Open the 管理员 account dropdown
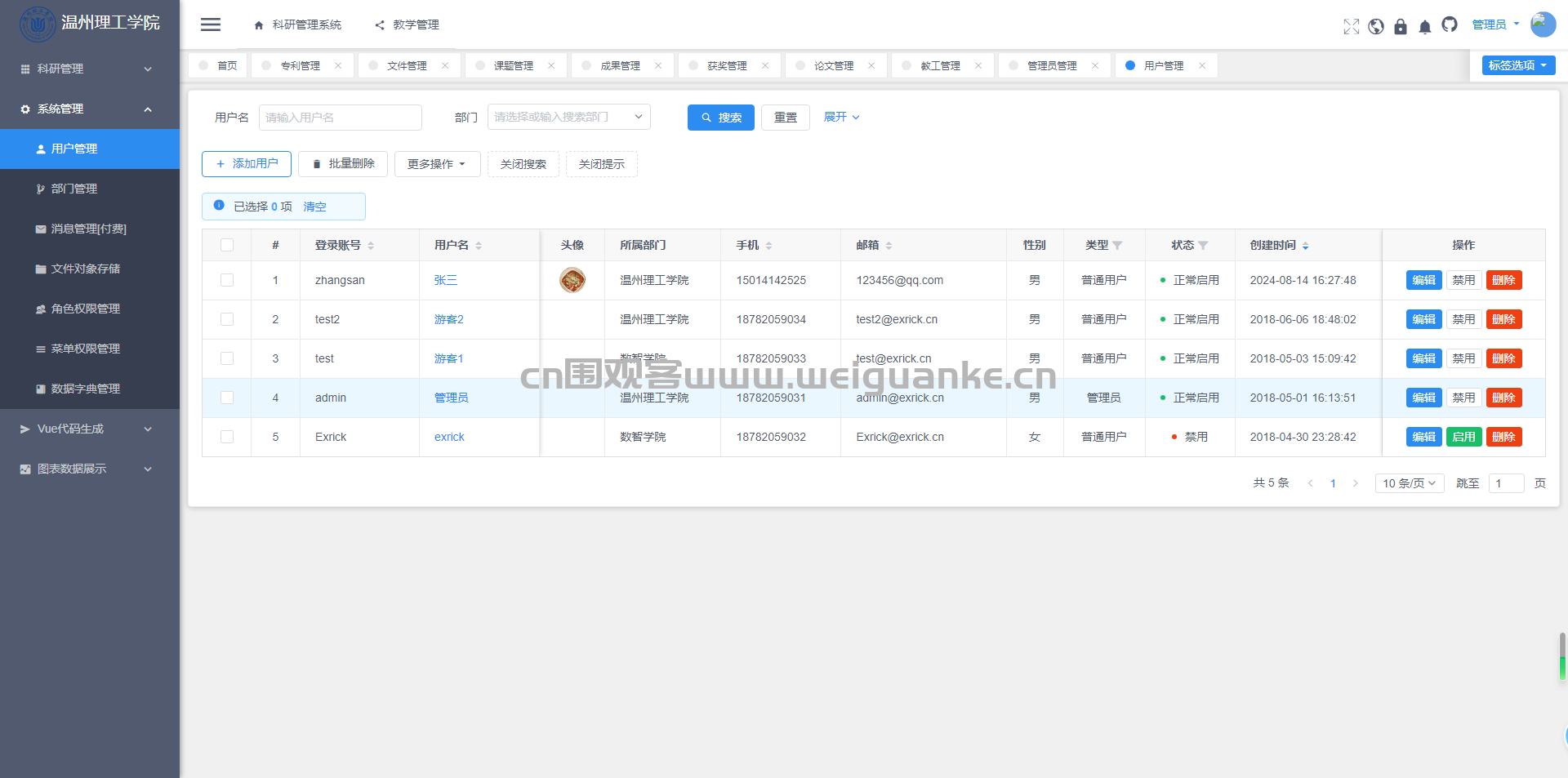 (x=1495, y=24)
